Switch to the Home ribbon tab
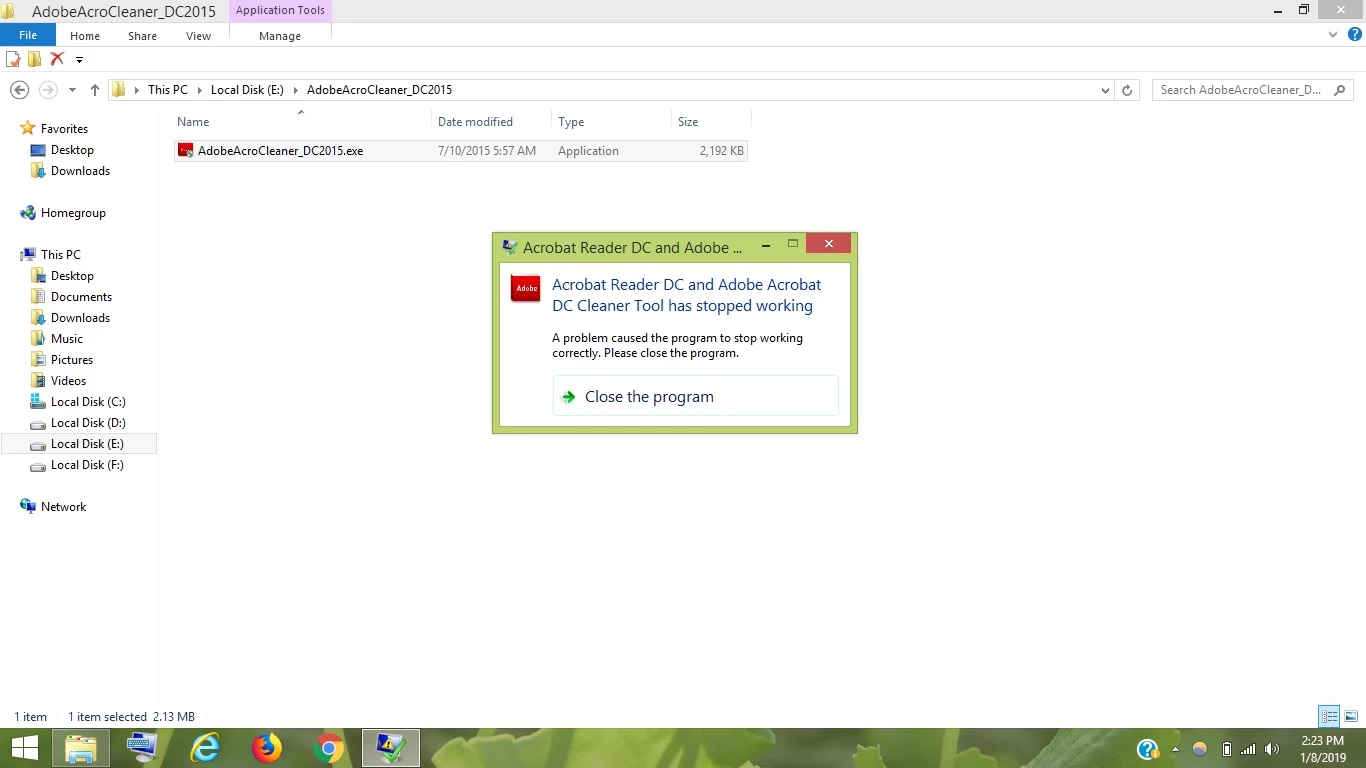The image size is (1366, 768). 85,36
